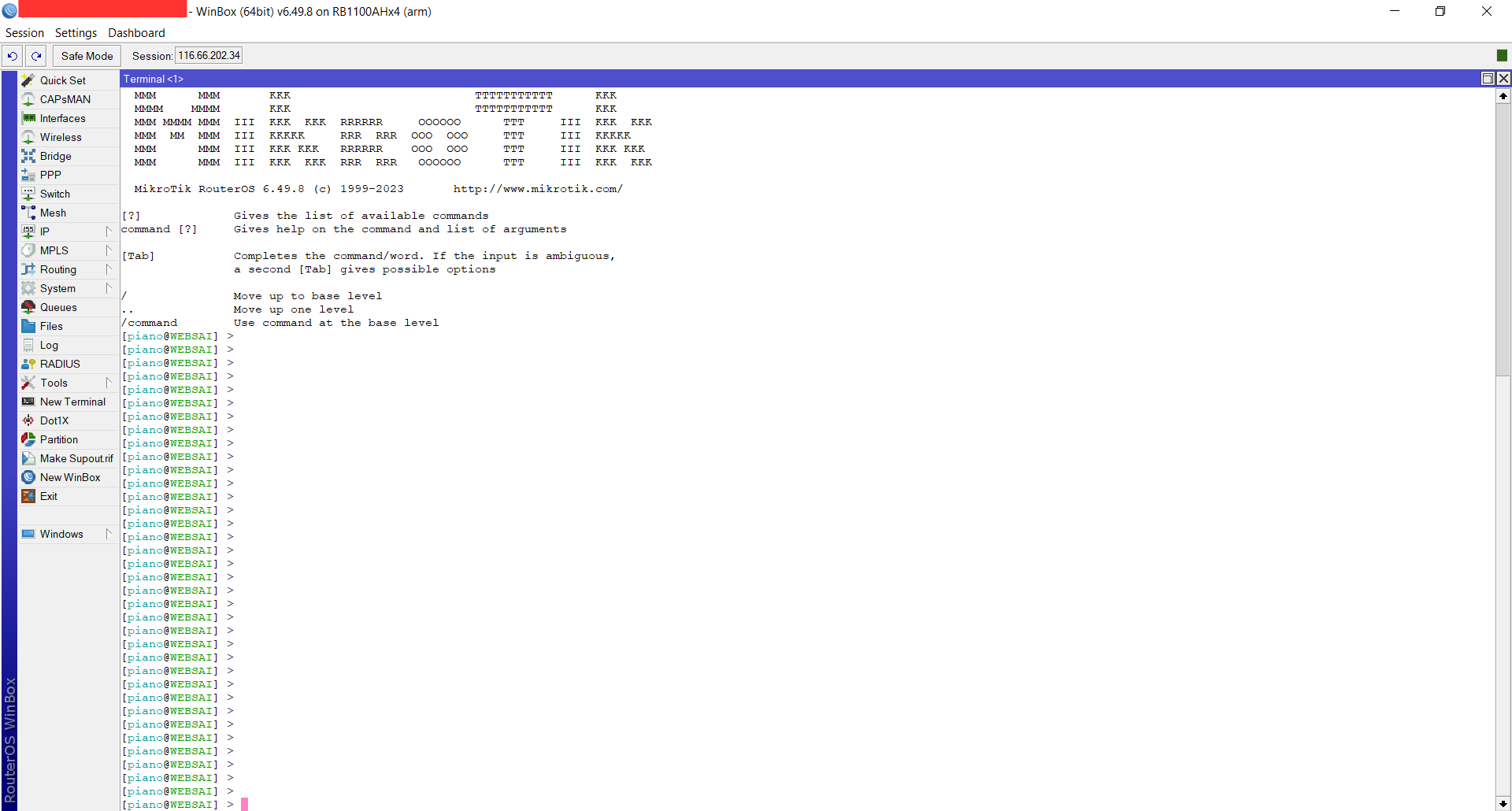Screen dimensions: 1512x811
Task: Open the Session menu
Action: tap(24, 33)
